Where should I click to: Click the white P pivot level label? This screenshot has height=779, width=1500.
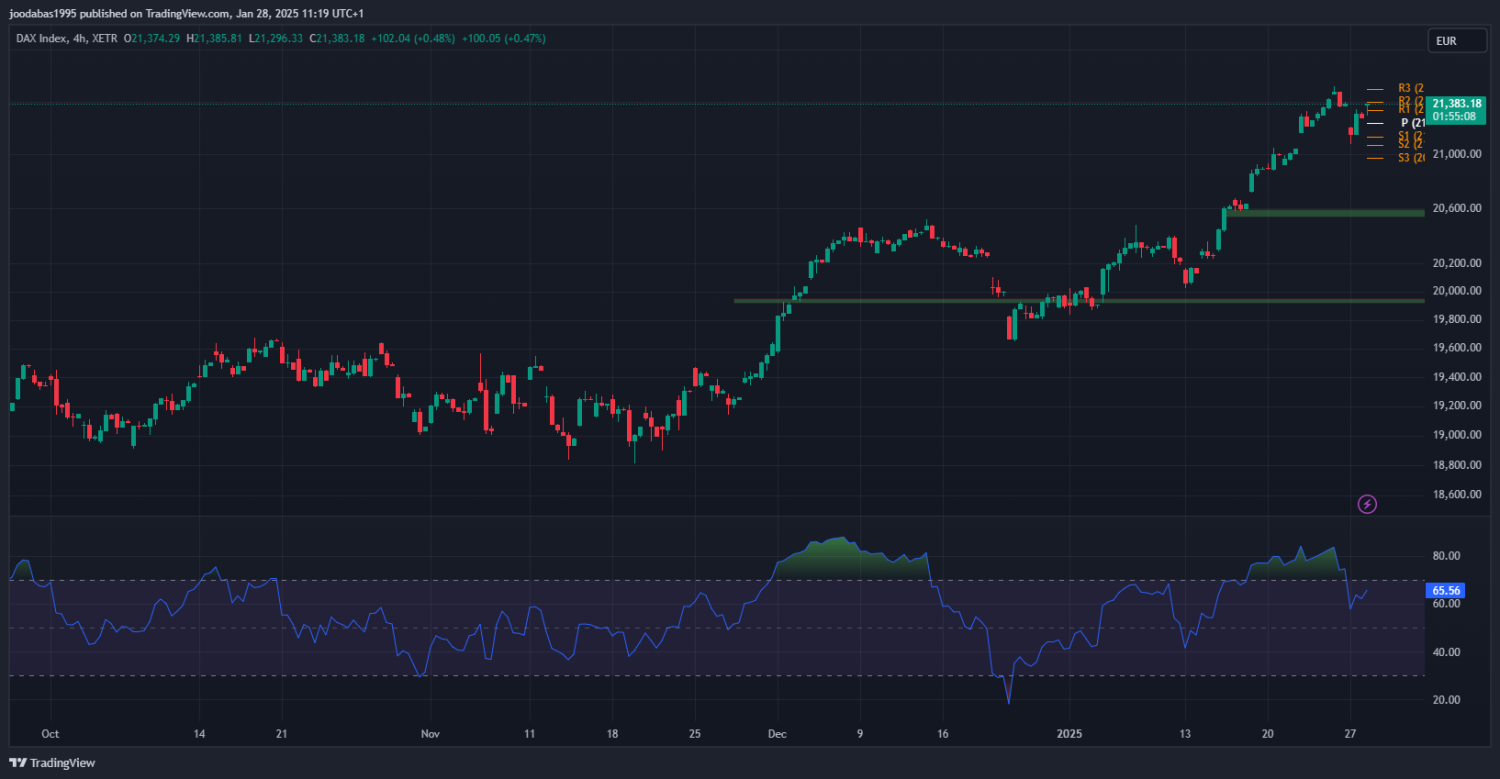tap(1411, 123)
